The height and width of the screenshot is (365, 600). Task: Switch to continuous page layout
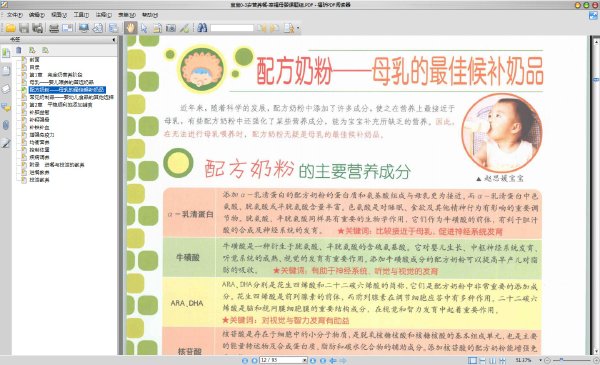(483, 360)
